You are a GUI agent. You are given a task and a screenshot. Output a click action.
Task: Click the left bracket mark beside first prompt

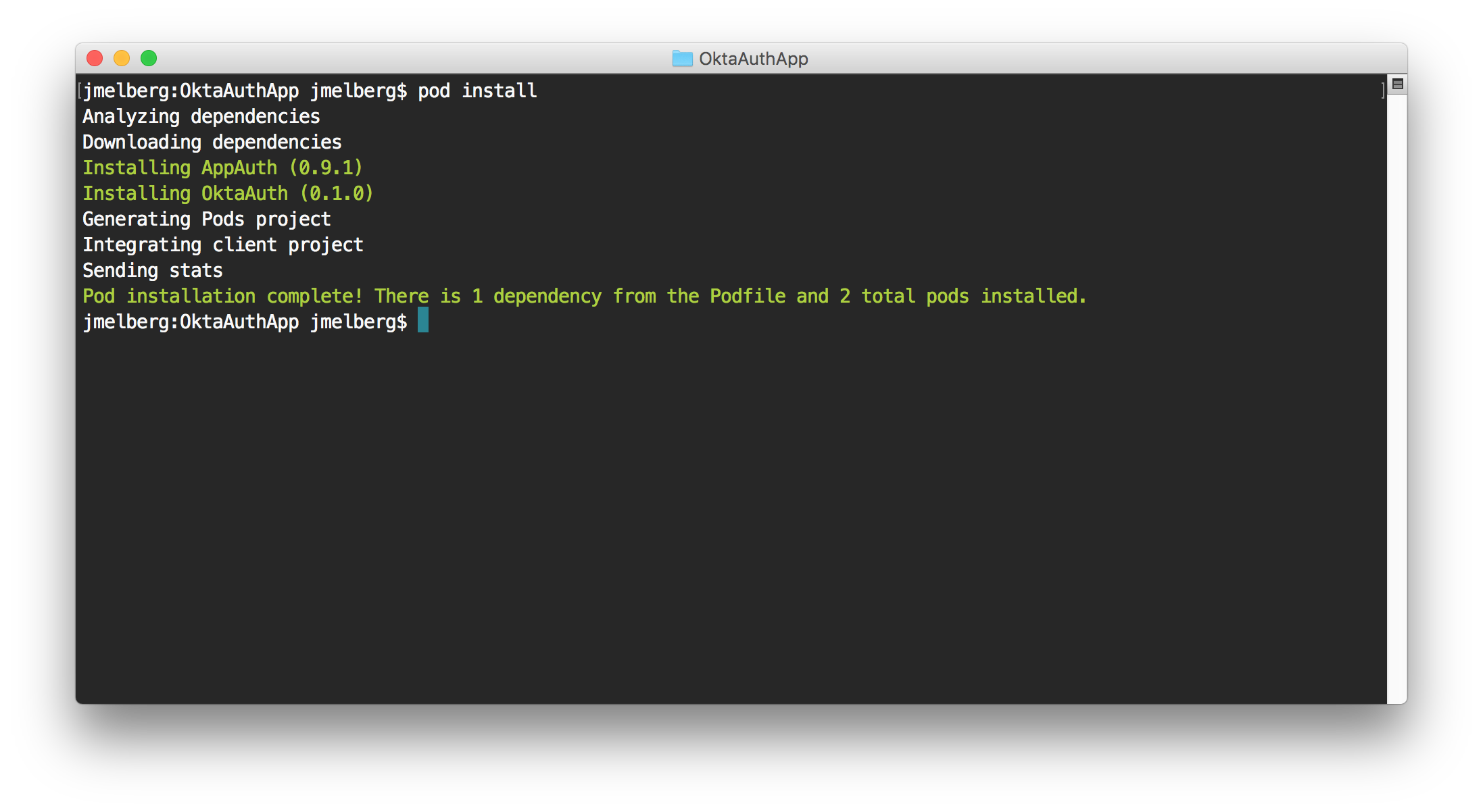coord(80,91)
